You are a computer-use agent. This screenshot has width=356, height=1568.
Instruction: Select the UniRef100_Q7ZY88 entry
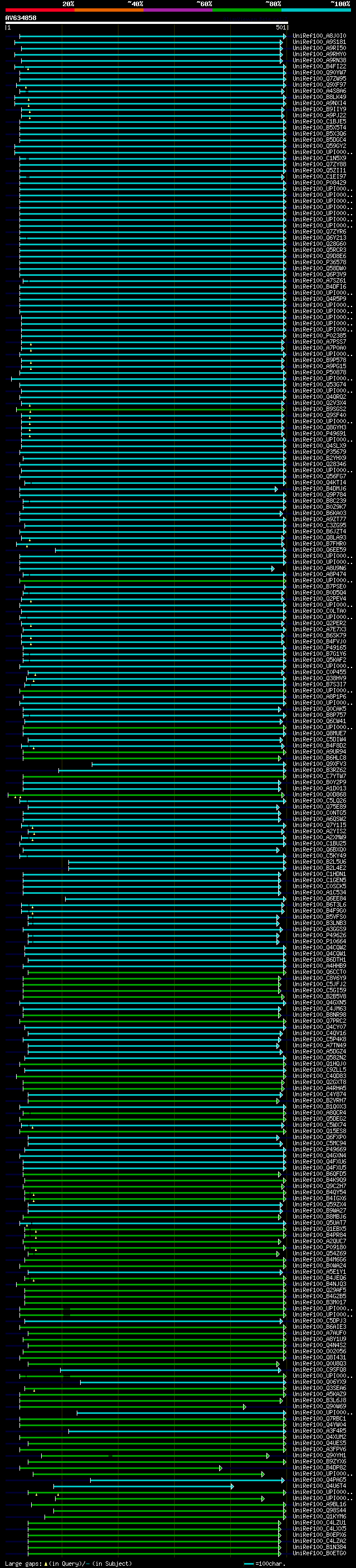[x=319, y=164]
